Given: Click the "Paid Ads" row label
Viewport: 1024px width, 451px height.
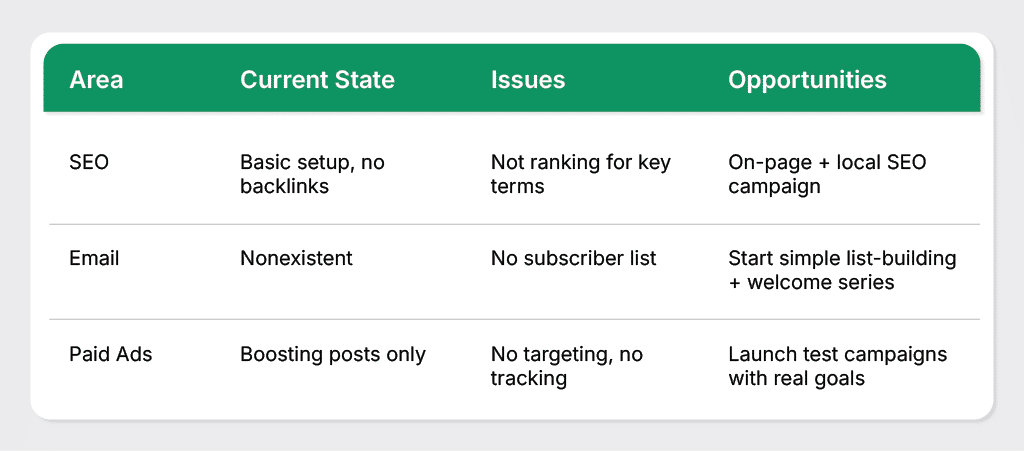Looking at the screenshot, I should [111, 354].
